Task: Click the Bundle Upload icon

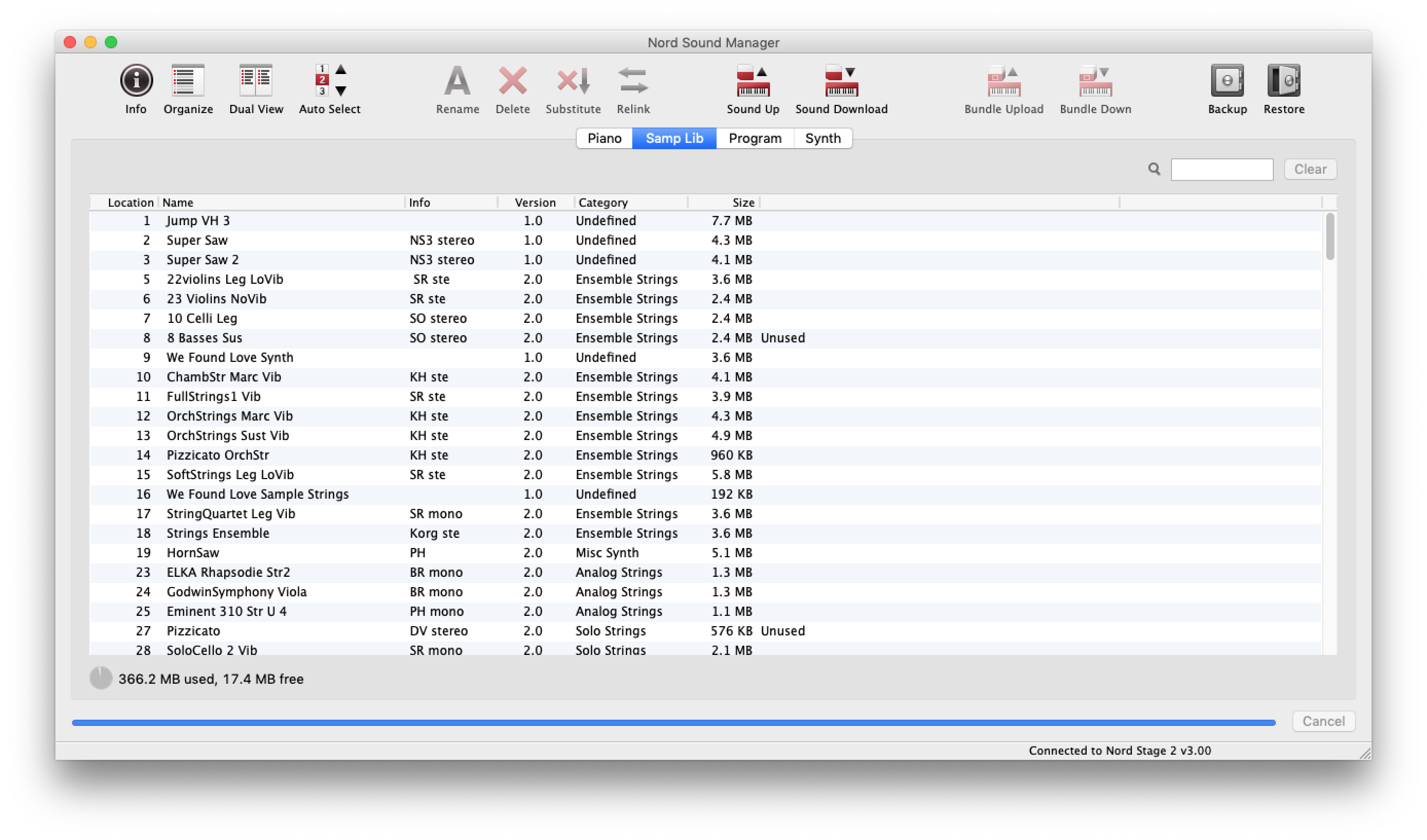Action: 1003,80
